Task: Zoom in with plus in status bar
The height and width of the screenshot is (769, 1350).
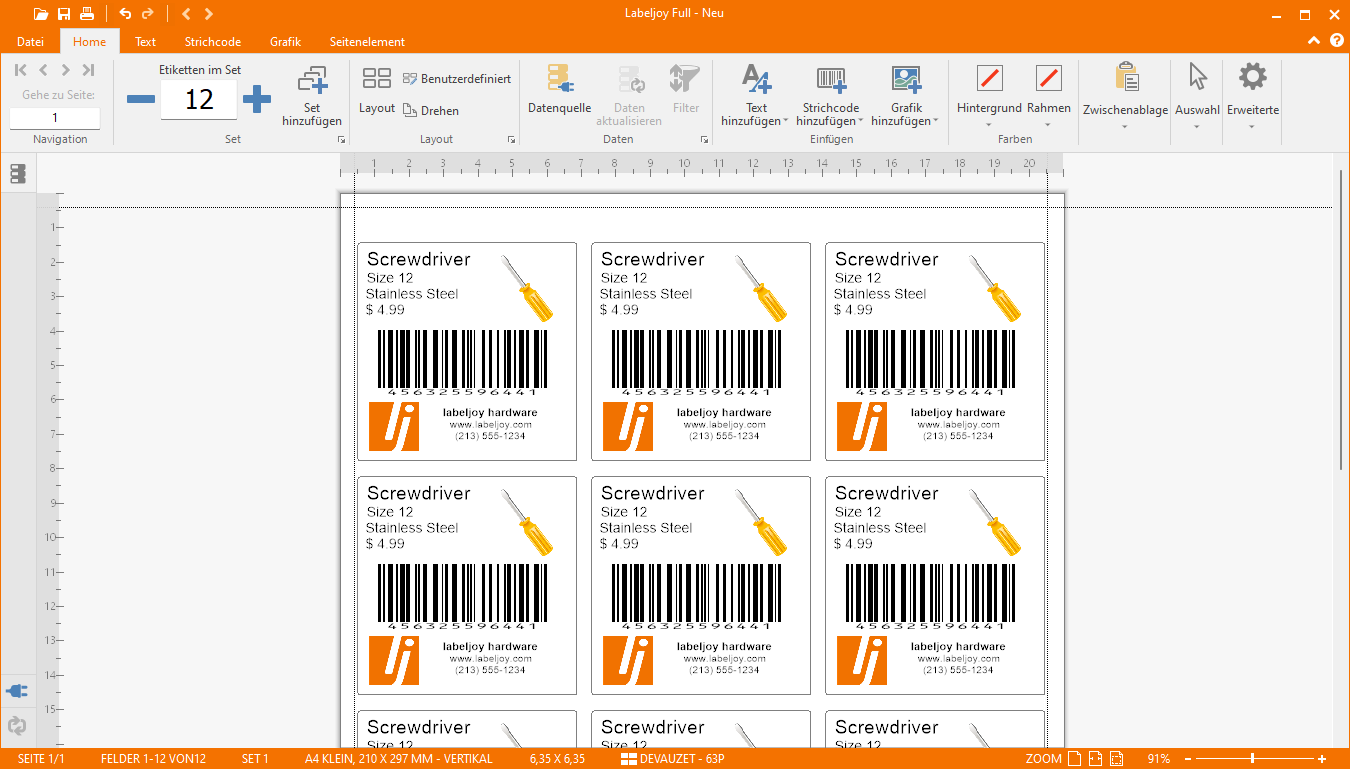Action: [x=1322, y=759]
